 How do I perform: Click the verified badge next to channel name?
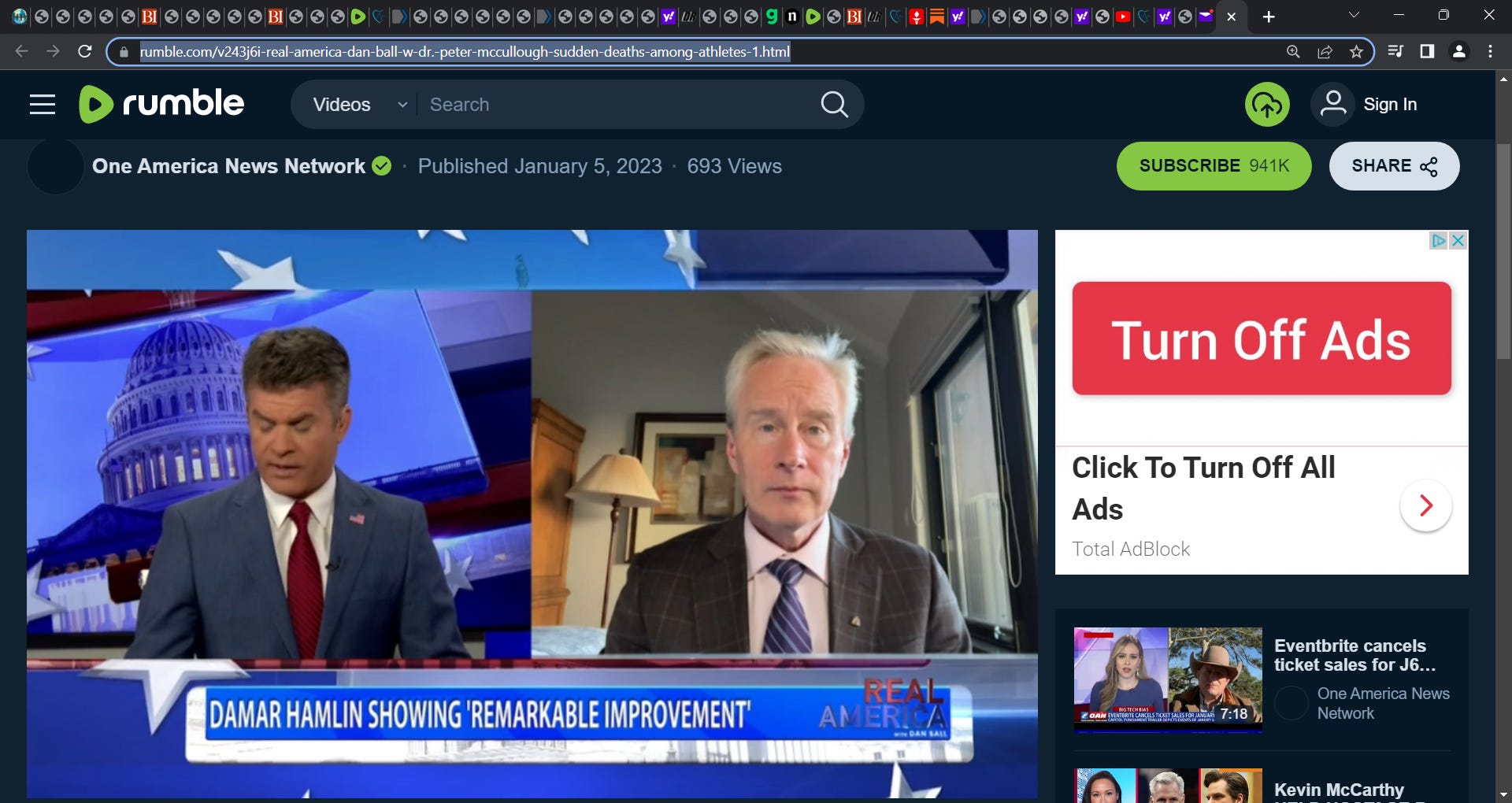pos(382,166)
